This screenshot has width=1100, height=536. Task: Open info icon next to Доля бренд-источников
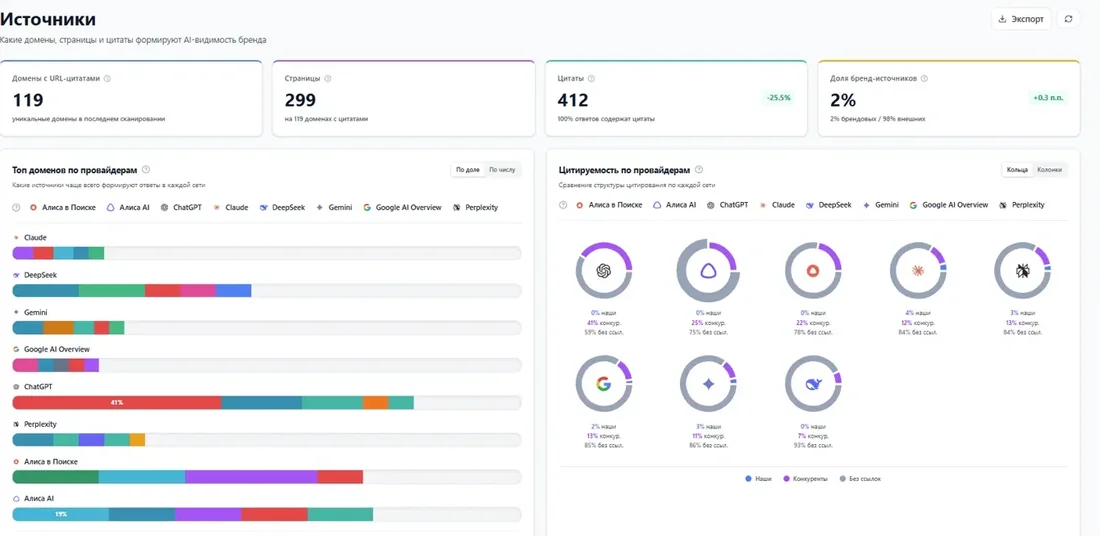click(x=924, y=79)
